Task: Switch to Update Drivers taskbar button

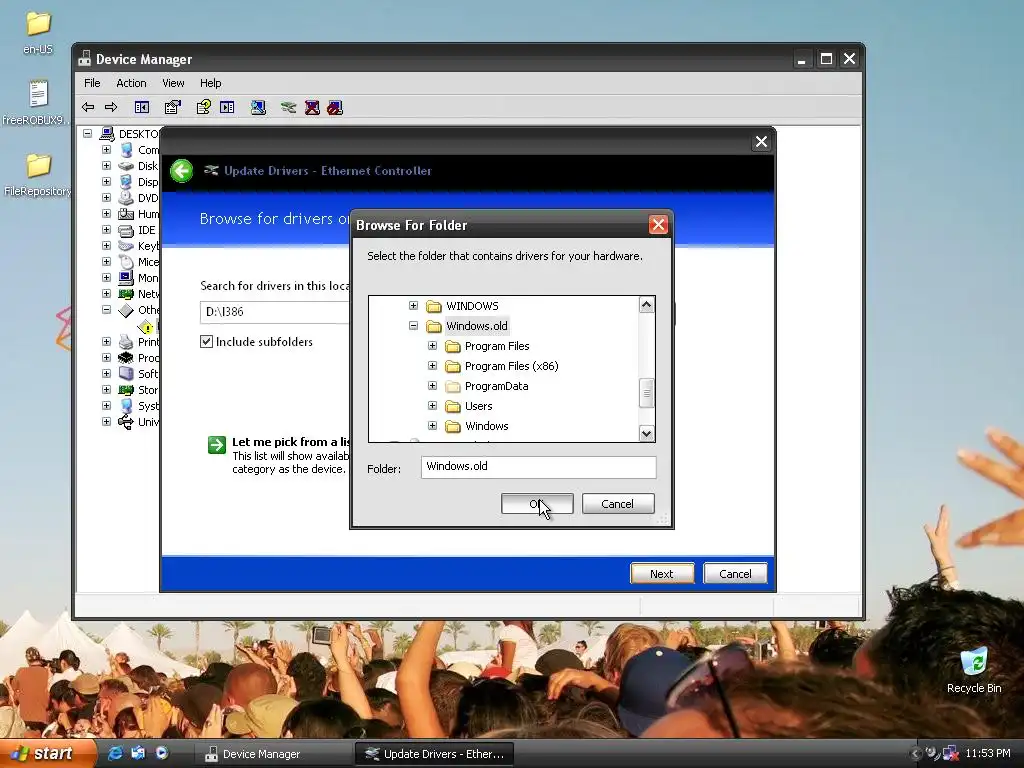Action: pos(434,754)
